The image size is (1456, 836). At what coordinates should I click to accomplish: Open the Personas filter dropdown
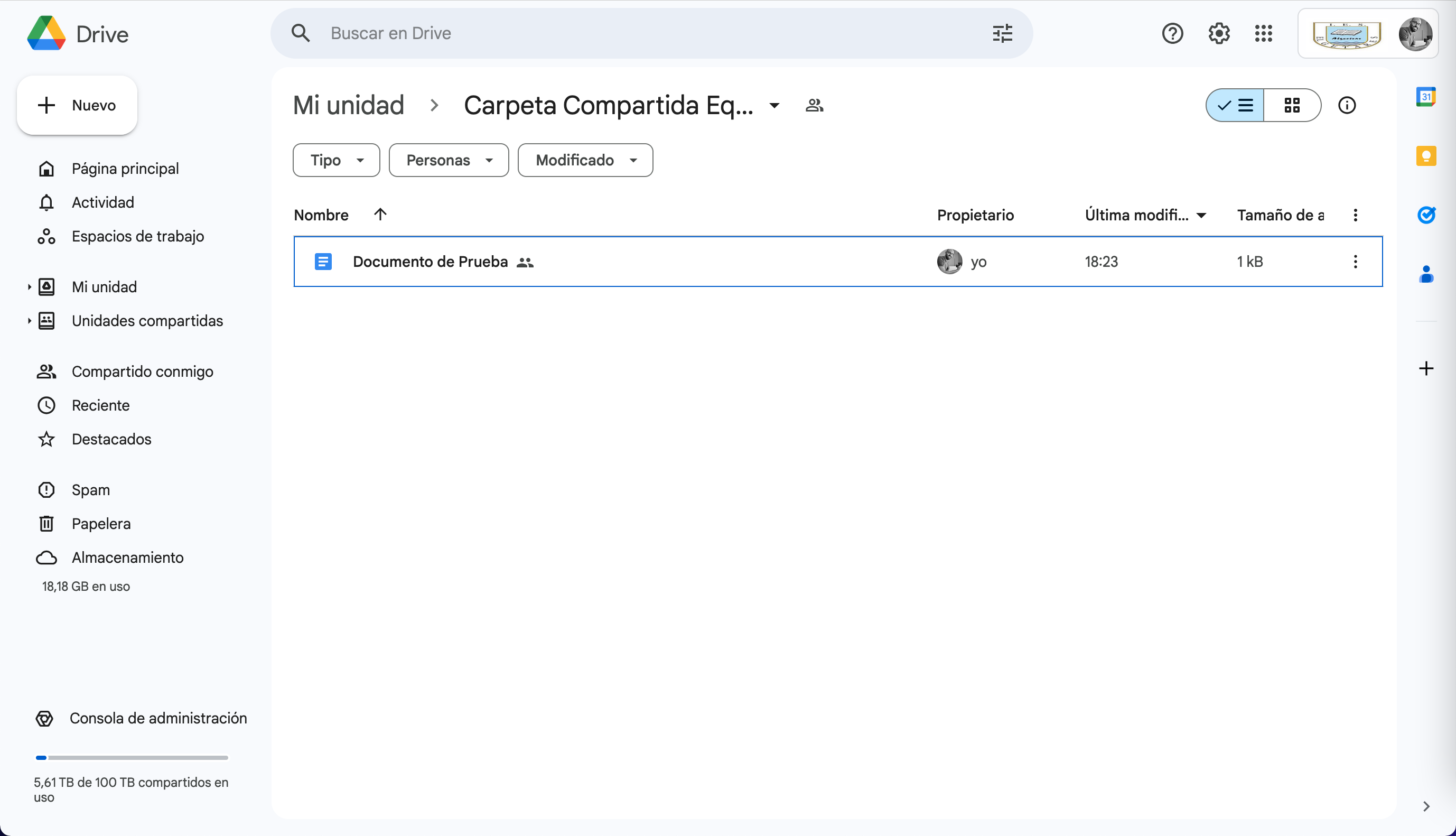click(449, 160)
